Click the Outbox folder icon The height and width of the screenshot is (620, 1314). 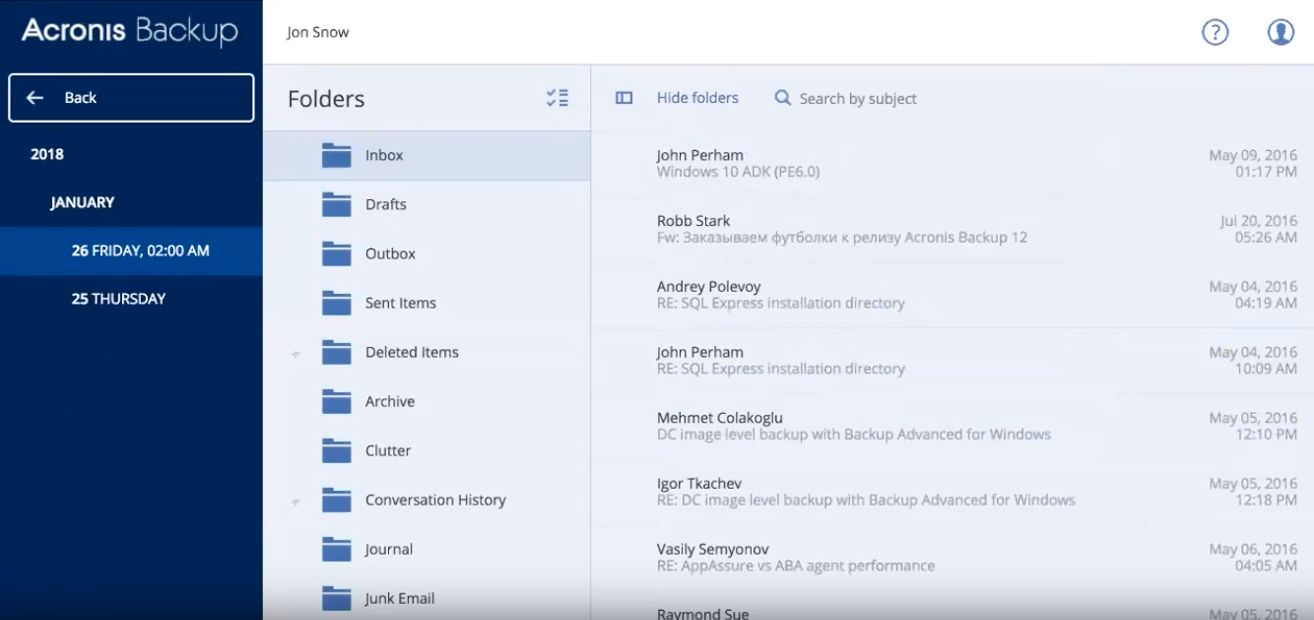coord(337,253)
